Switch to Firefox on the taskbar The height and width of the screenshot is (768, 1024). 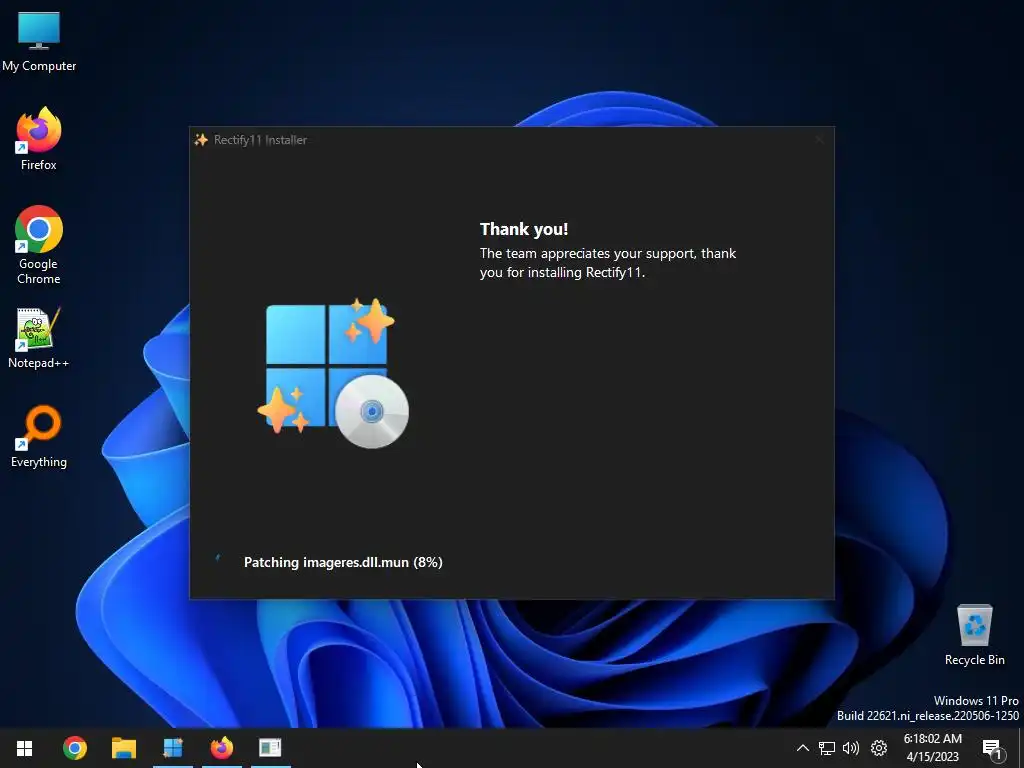pyautogui.click(x=222, y=748)
